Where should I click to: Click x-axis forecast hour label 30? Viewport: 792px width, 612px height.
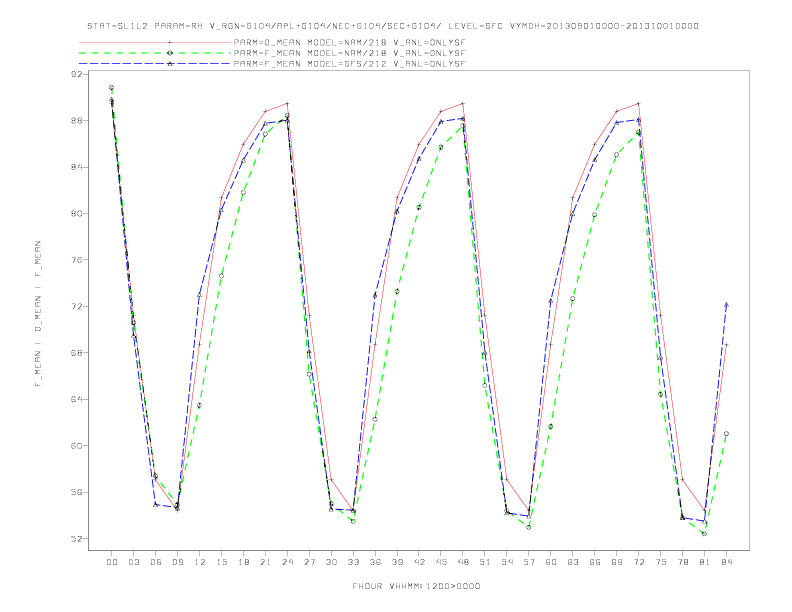[x=331, y=562]
